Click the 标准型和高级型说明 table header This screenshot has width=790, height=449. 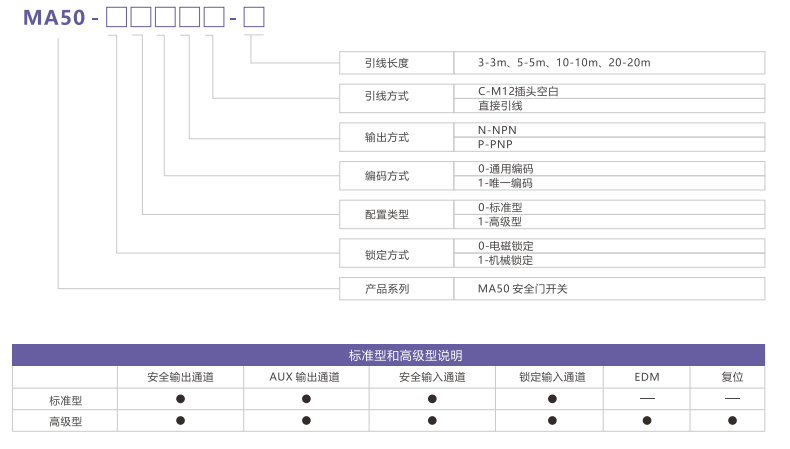(x=388, y=355)
